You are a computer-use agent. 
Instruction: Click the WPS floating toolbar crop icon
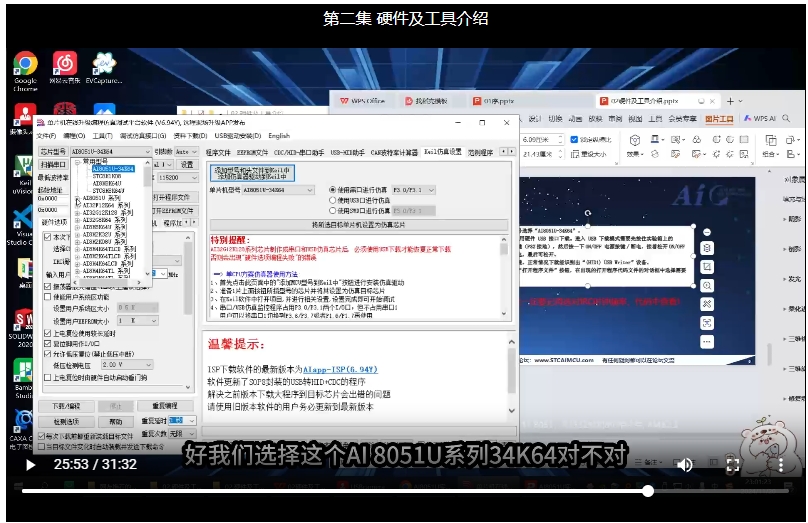(x=707, y=266)
